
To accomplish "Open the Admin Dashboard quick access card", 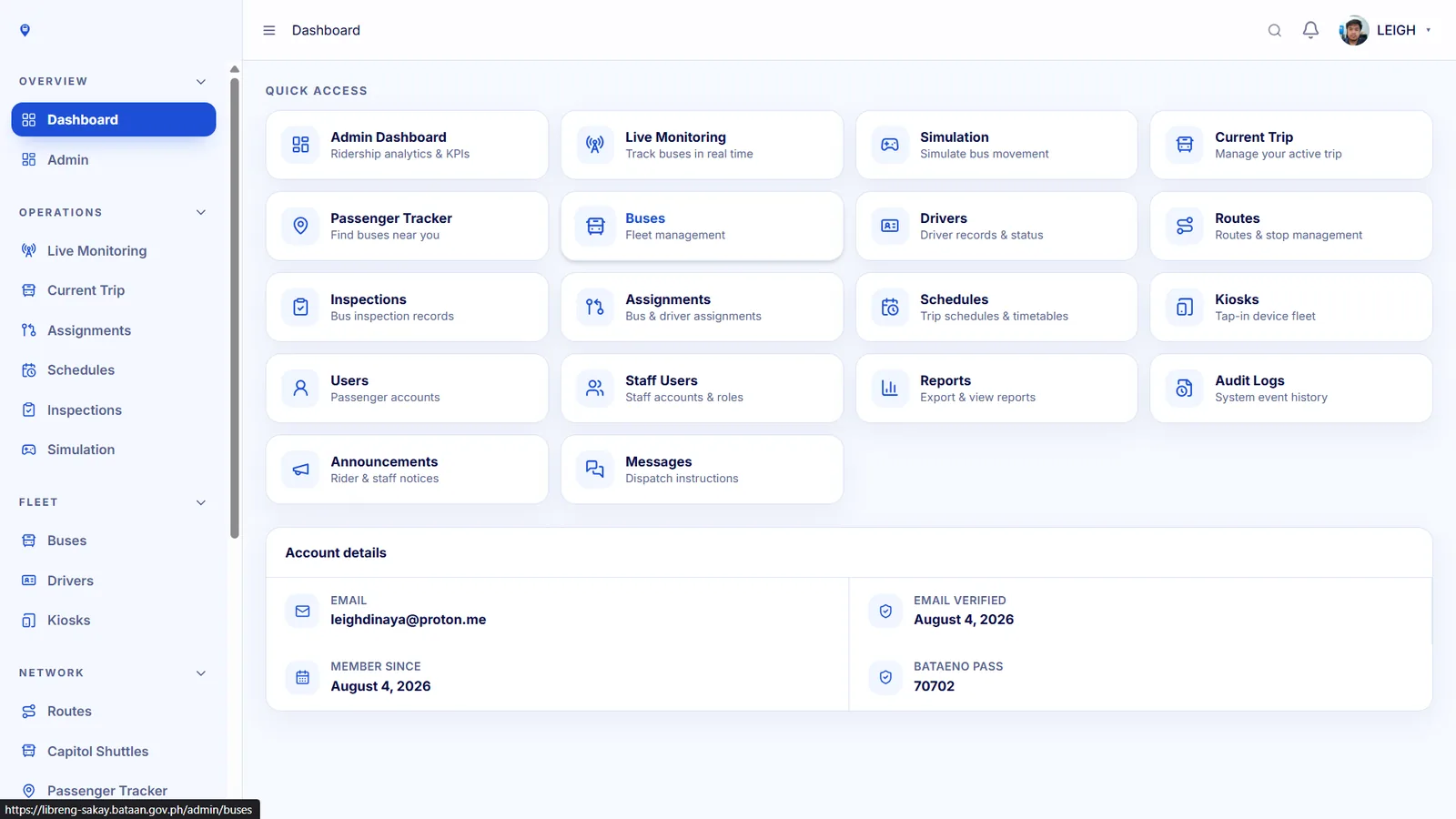I will pos(407,145).
